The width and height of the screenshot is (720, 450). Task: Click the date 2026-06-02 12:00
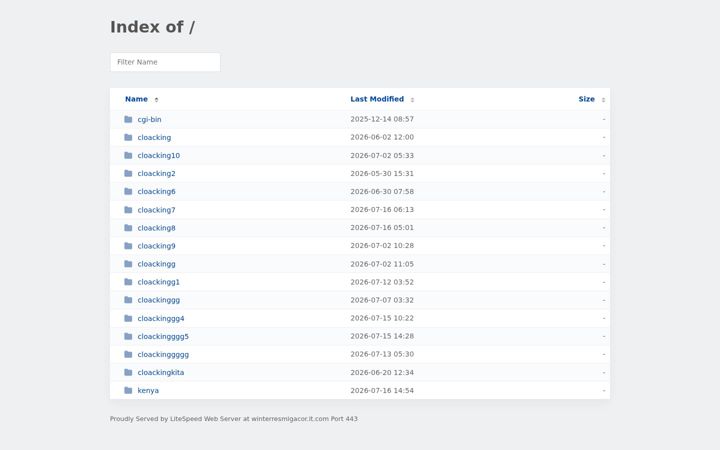pos(382,137)
